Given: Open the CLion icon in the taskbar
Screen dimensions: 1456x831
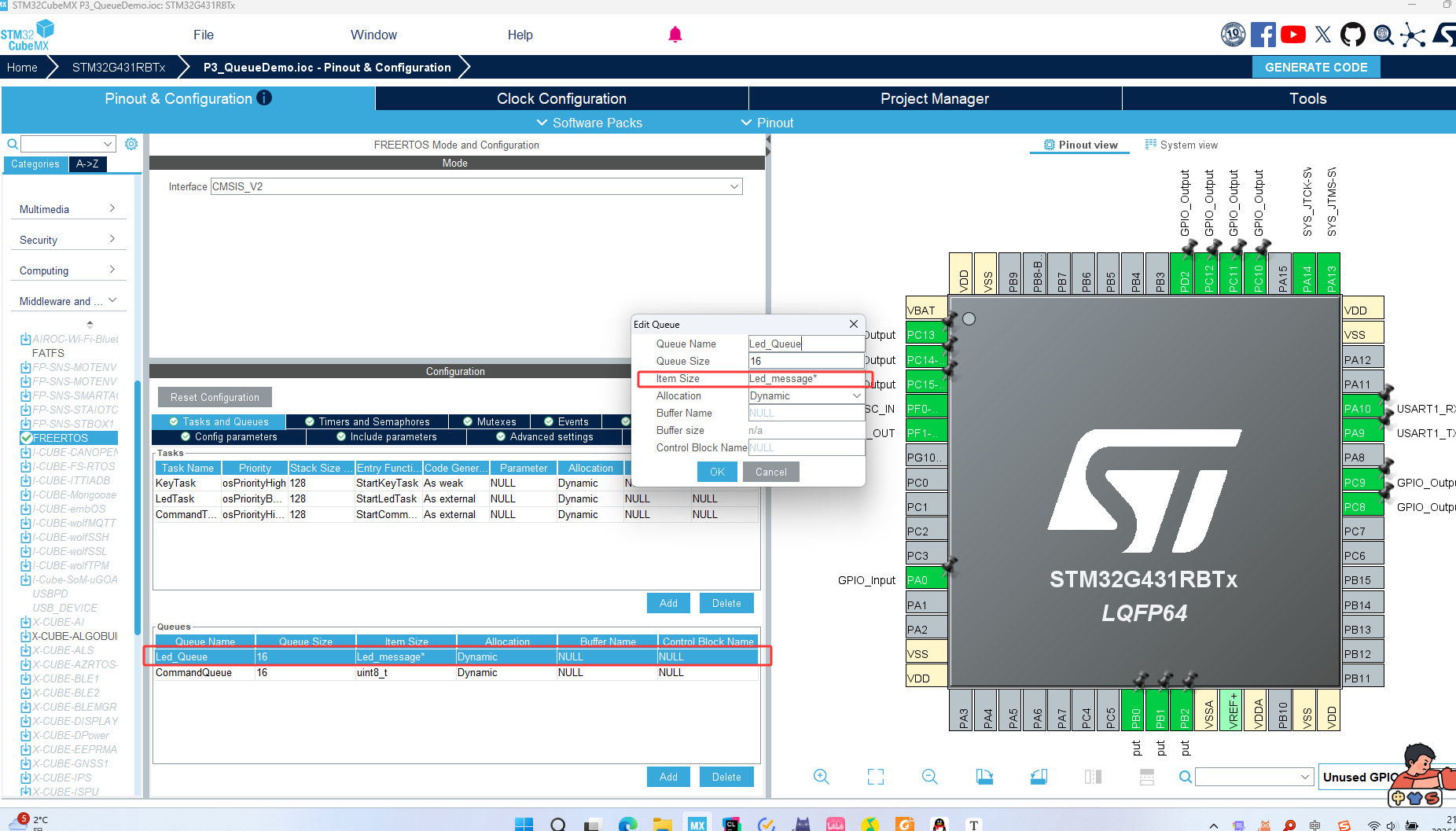Looking at the screenshot, I should click(732, 824).
